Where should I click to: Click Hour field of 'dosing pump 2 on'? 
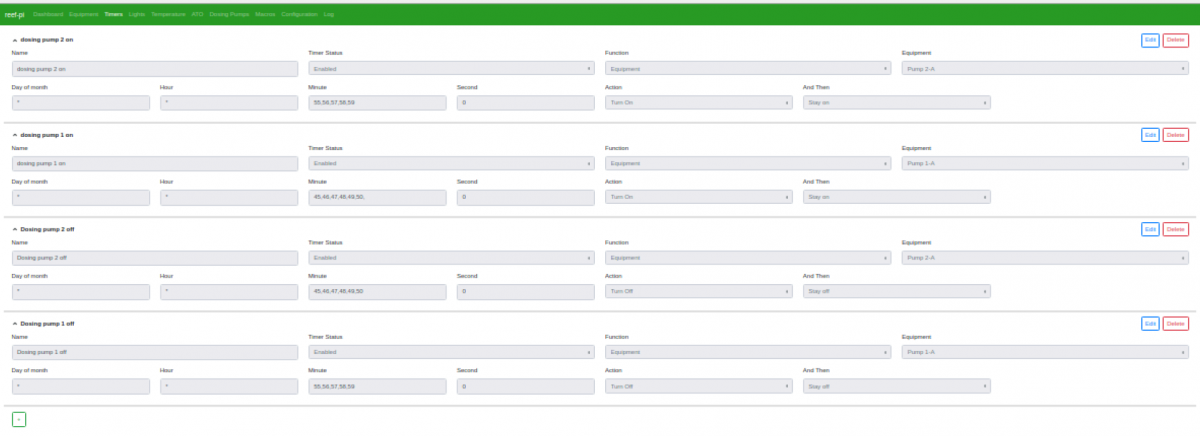[229, 102]
